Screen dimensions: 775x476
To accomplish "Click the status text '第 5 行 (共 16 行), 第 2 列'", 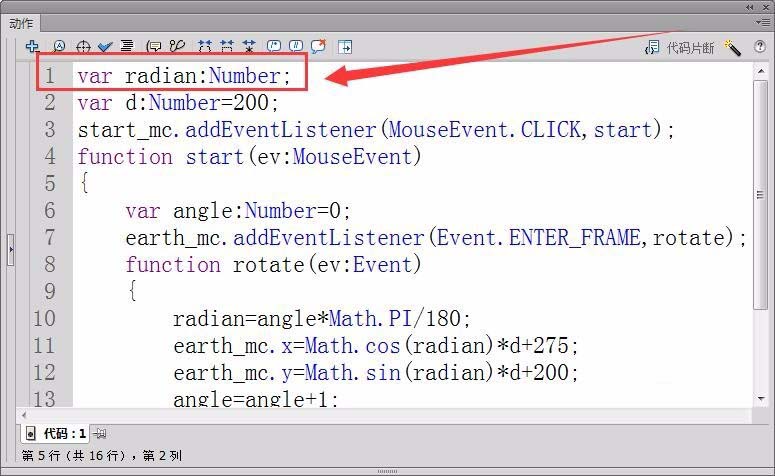I will pyautogui.click(x=102, y=455).
